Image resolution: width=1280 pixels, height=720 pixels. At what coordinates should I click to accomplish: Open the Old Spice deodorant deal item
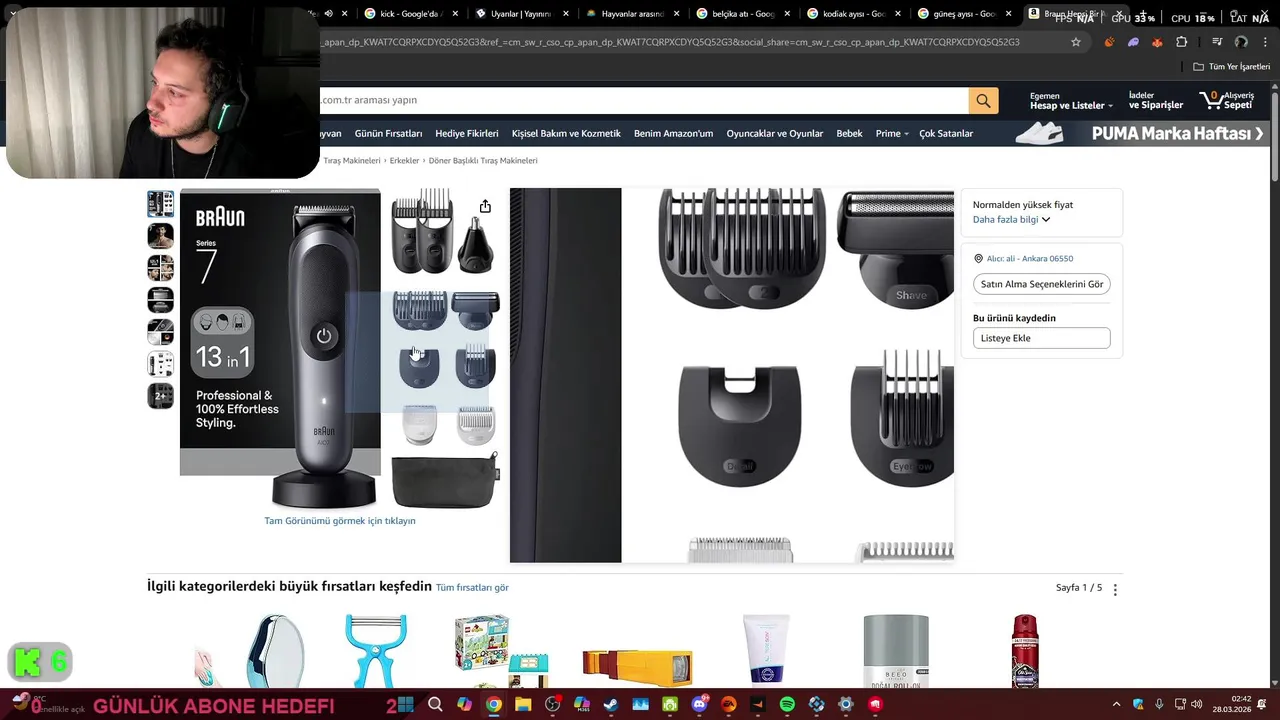[x=1025, y=652]
